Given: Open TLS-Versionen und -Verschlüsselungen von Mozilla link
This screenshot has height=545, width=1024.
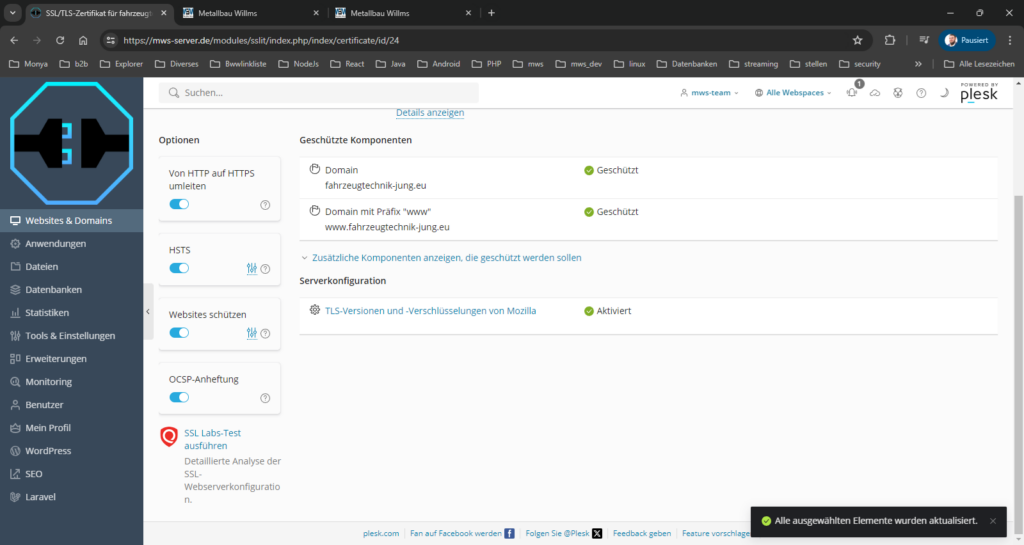Looking at the screenshot, I should coord(430,311).
